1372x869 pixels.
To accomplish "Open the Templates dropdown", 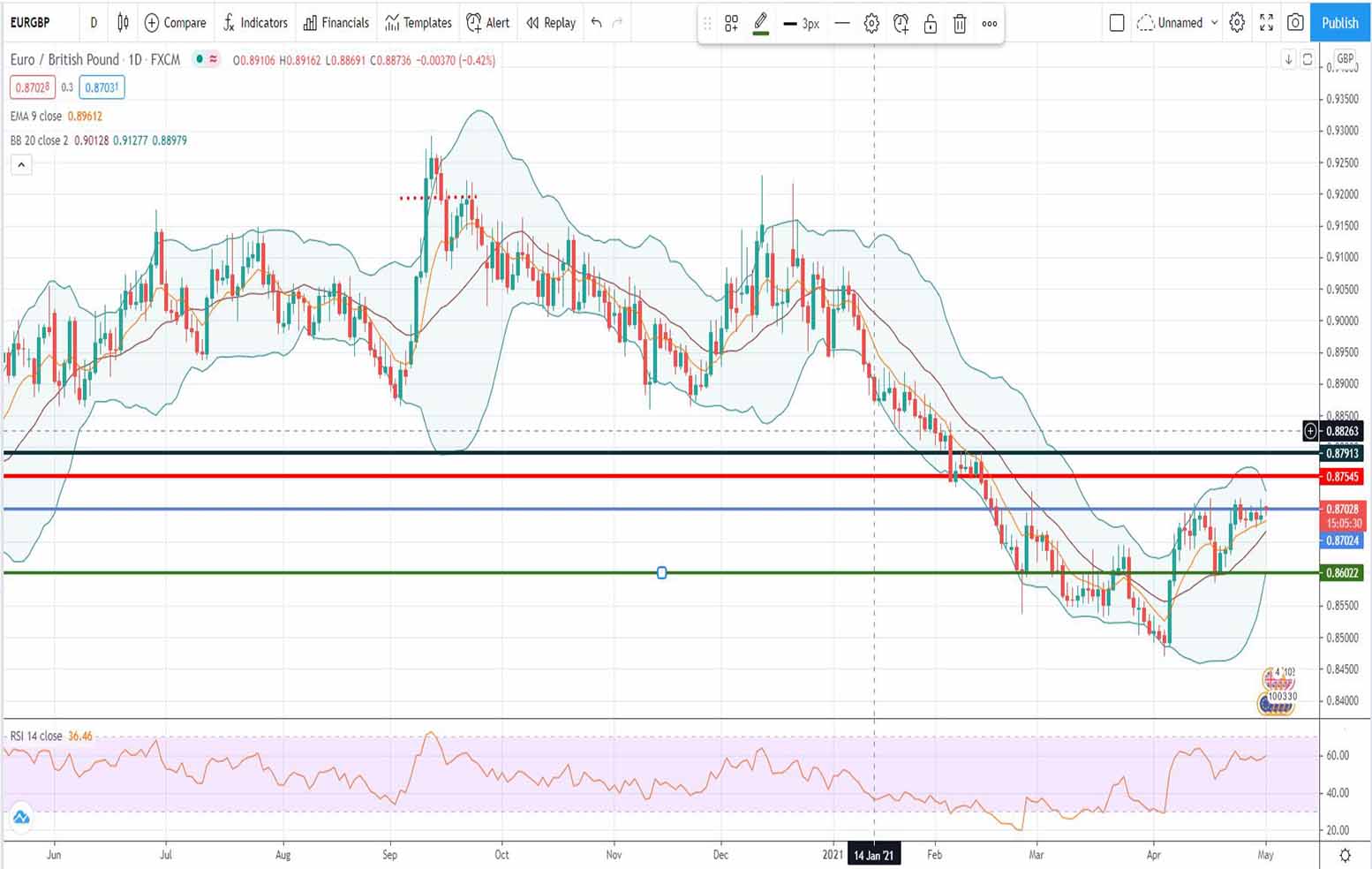I will [417, 23].
